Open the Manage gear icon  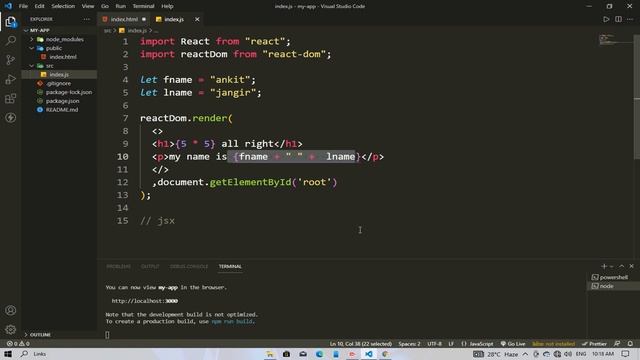pos(11,329)
